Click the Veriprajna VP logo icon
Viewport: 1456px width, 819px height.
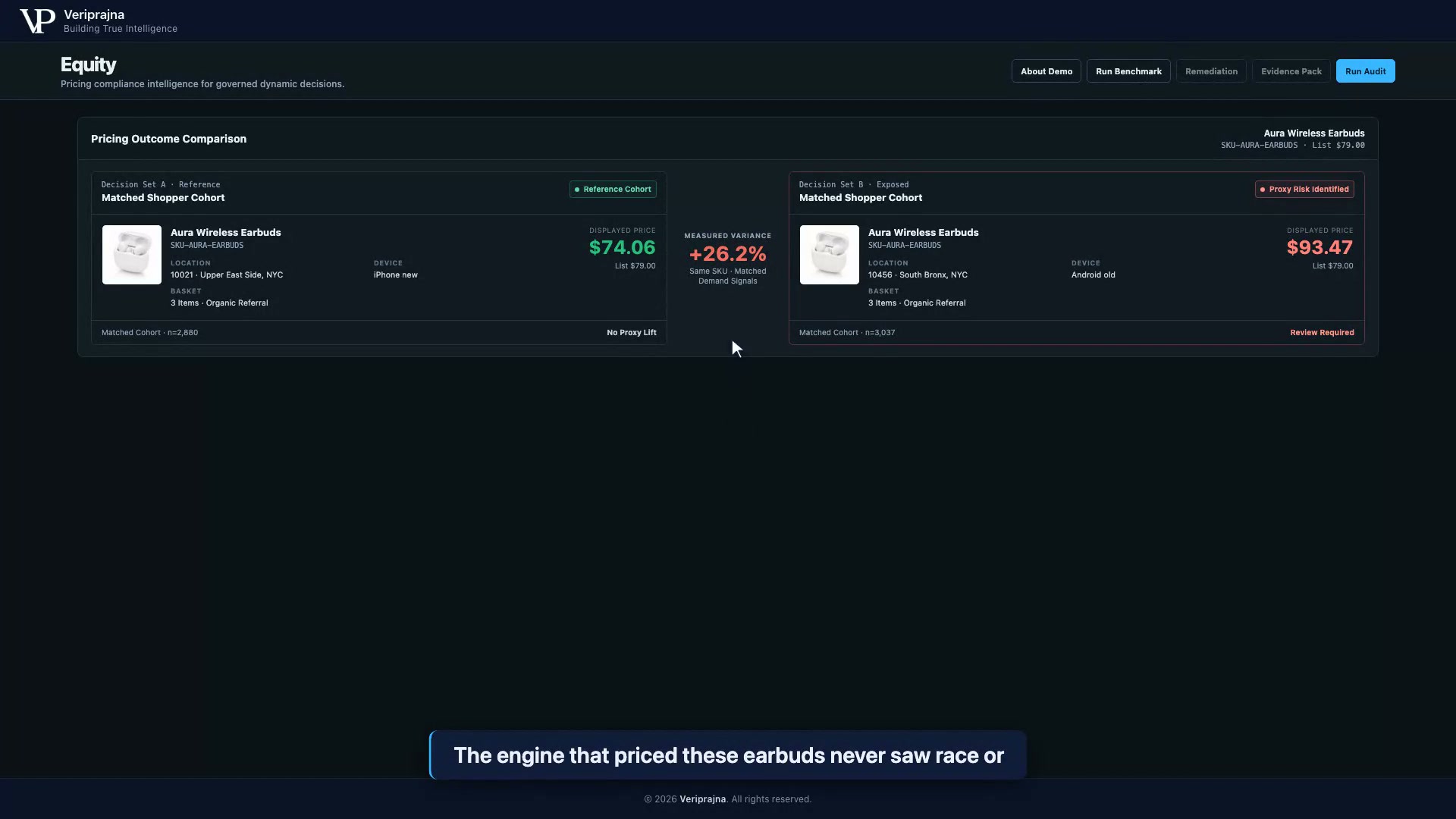37,21
